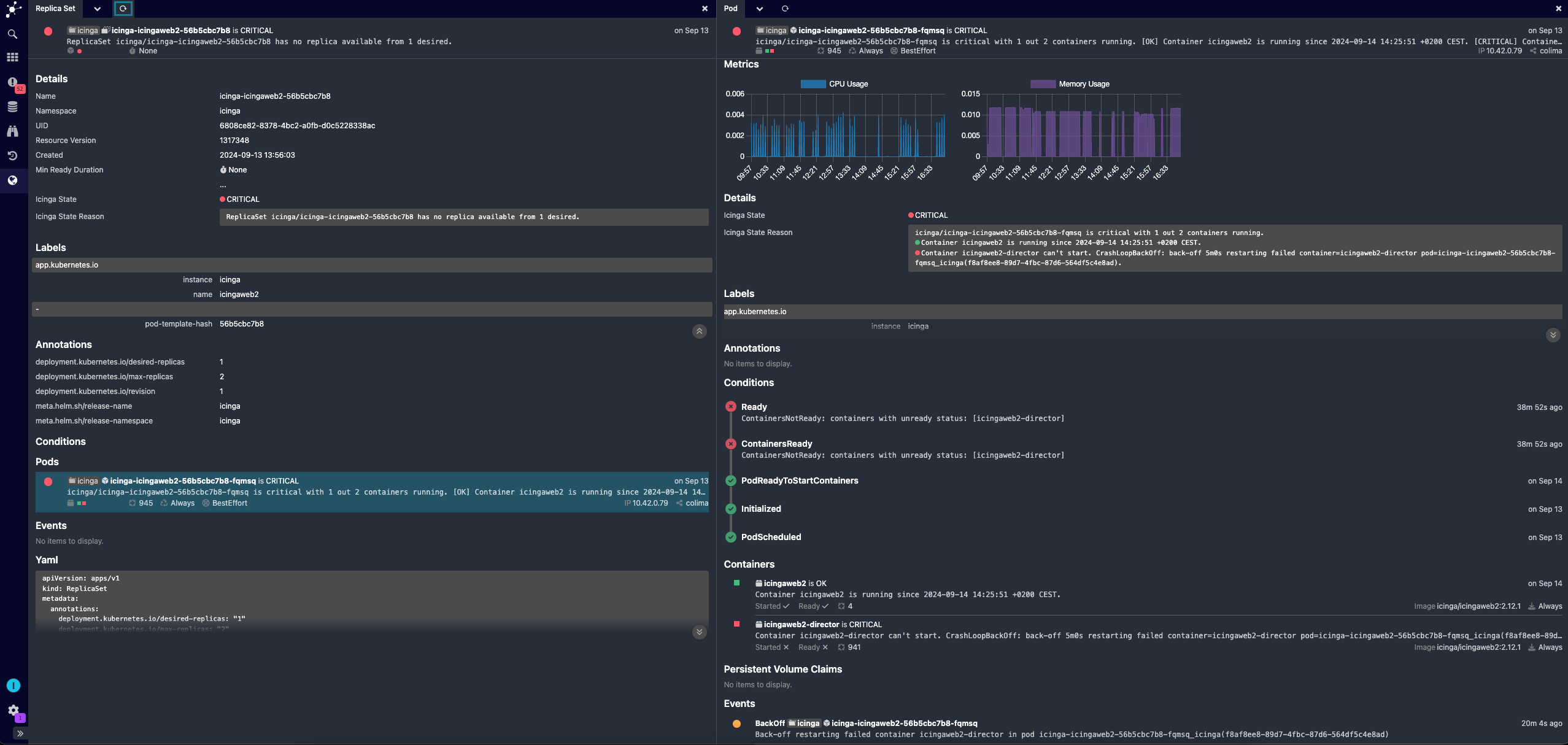Collapse the Replica Set labels section

(x=699, y=331)
